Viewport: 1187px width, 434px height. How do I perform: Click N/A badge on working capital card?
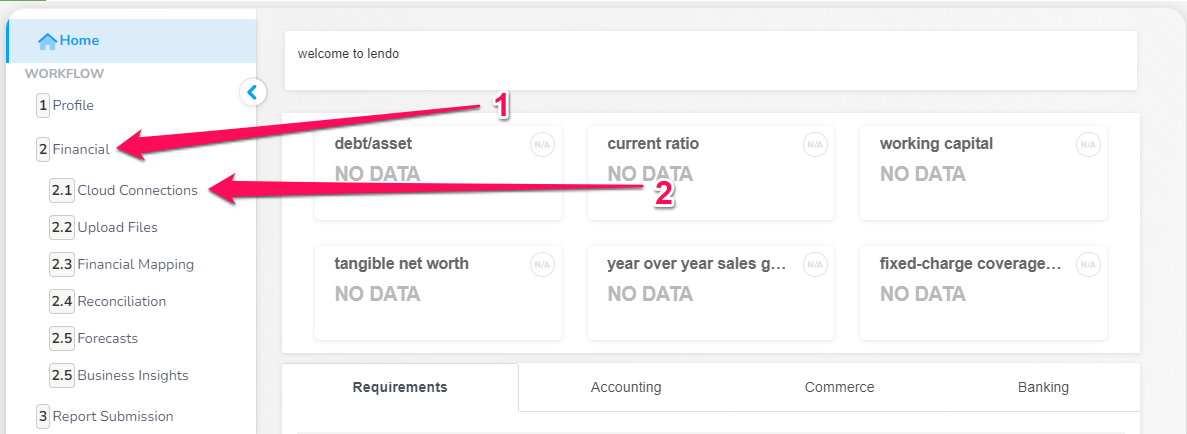[1087, 144]
